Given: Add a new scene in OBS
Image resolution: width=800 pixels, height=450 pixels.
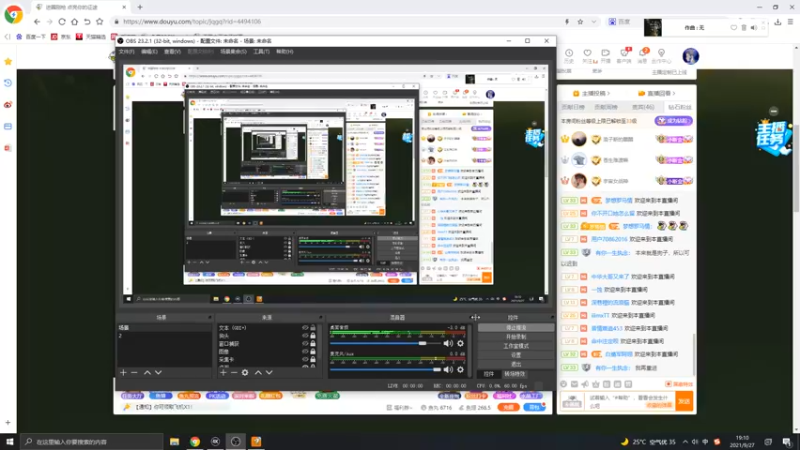Looking at the screenshot, I should point(123,372).
